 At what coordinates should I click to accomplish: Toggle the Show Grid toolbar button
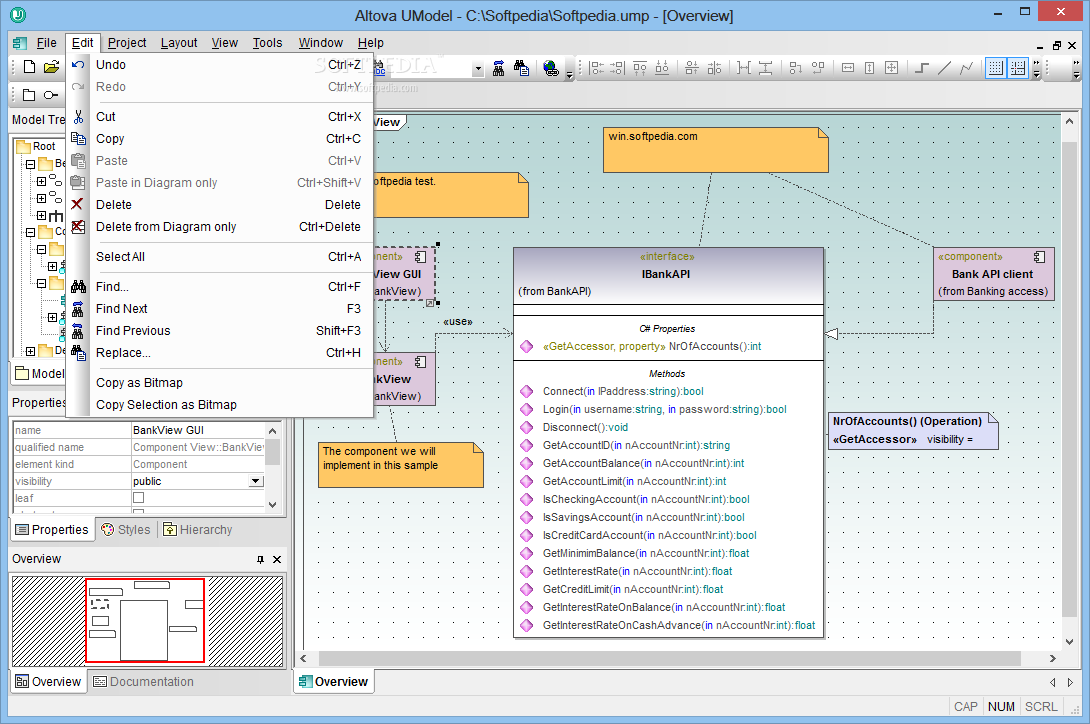[x=995, y=68]
